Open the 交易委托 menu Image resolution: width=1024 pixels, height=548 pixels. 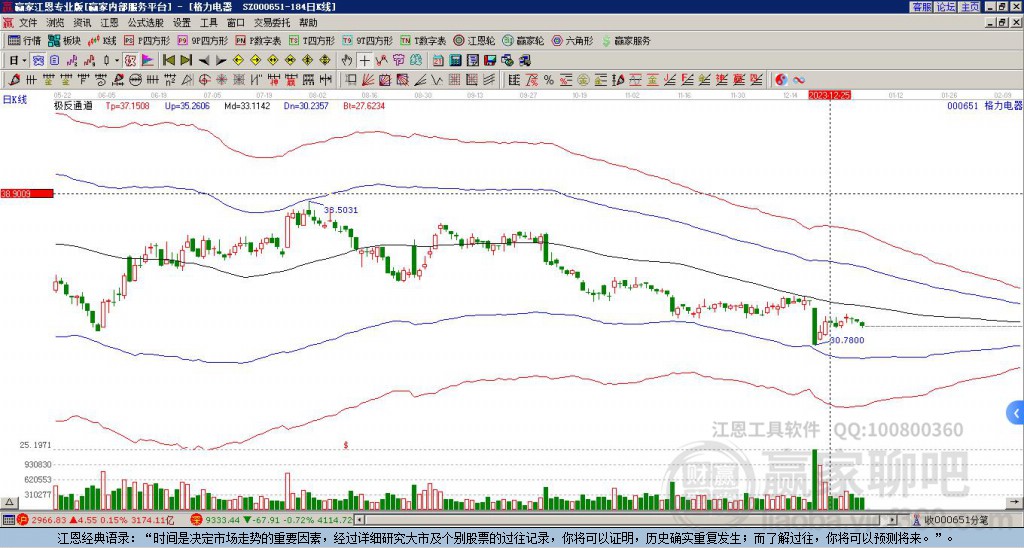[x=272, y=23]
